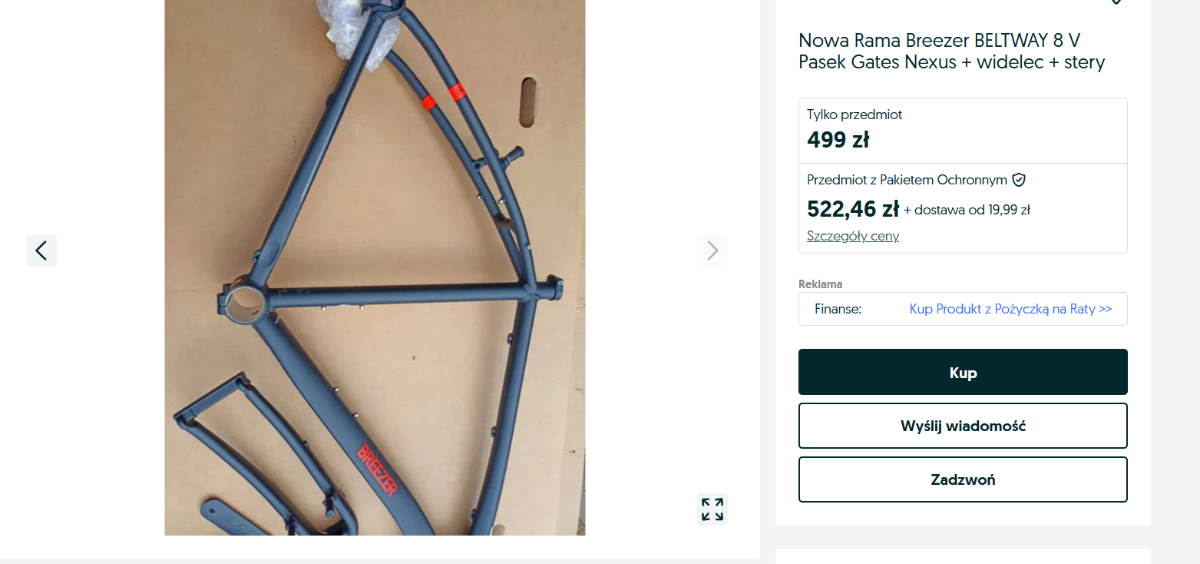This screenshot has height=564, width=1200.
Task: Open the Szczegóły ceny price details link
Action: tap(853, 236)
